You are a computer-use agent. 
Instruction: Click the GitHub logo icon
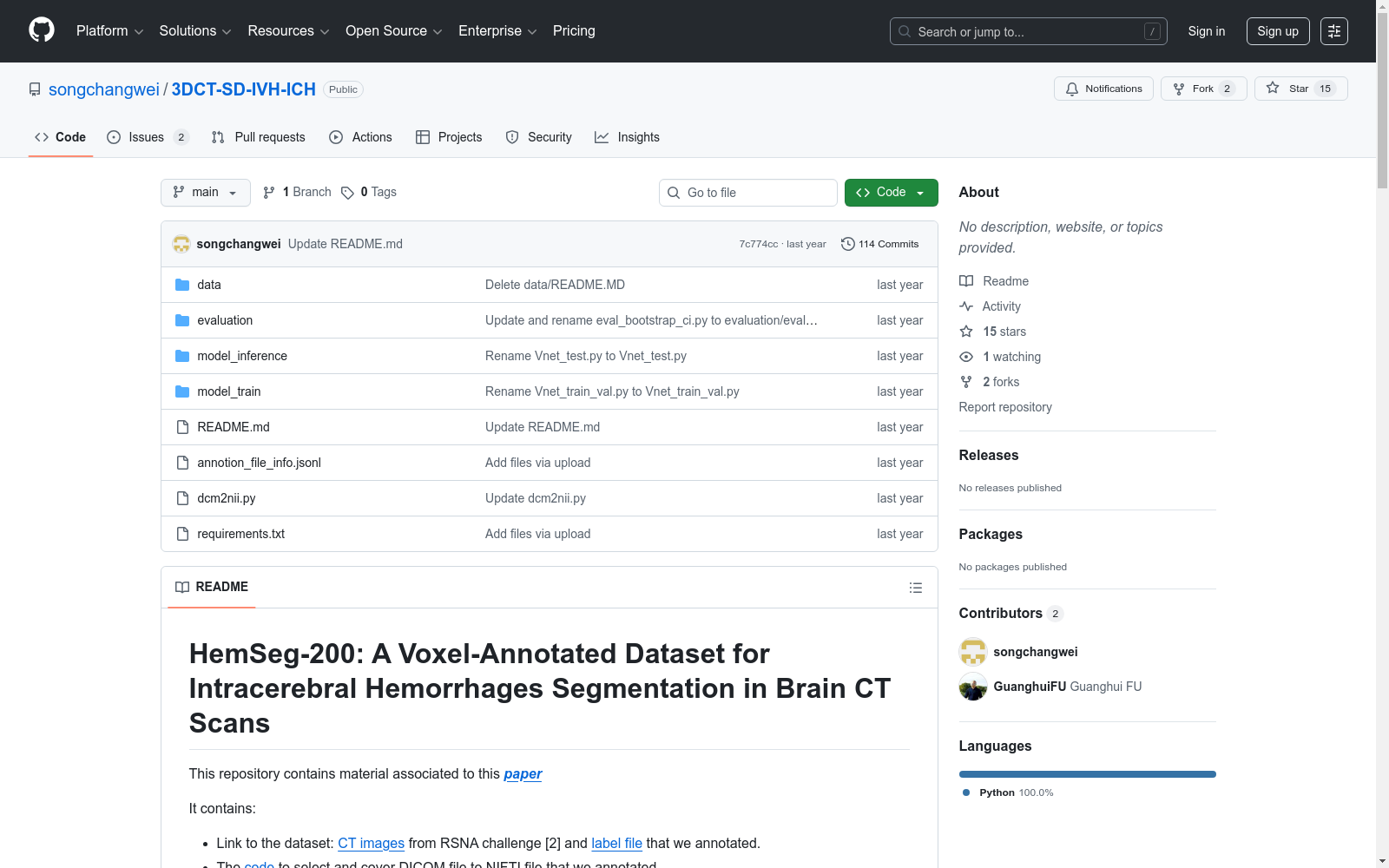point(42,30)
